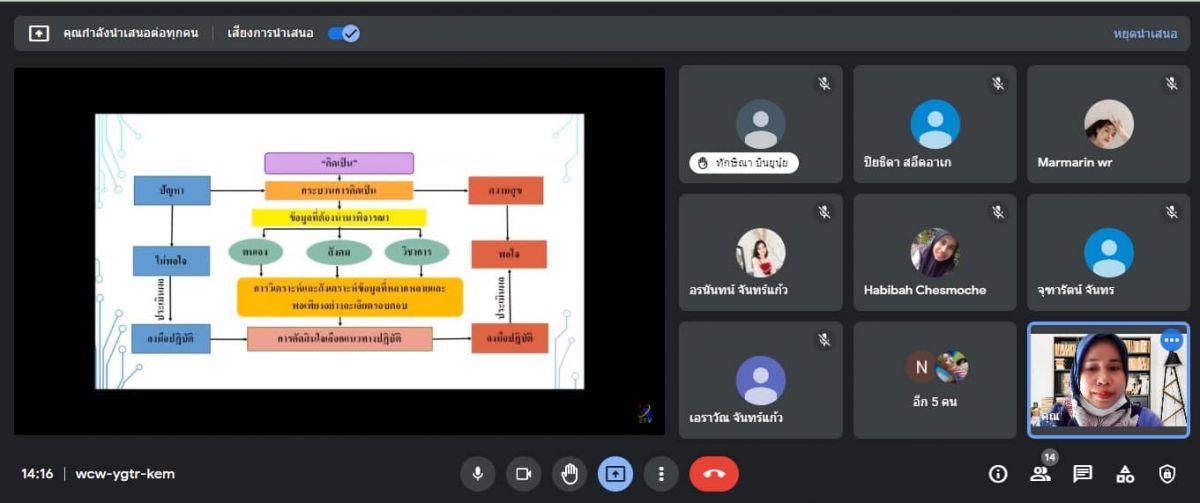Open the activities panel
The height and width of the screenshot is (503, 1200).
click(x=1125, y=474)
